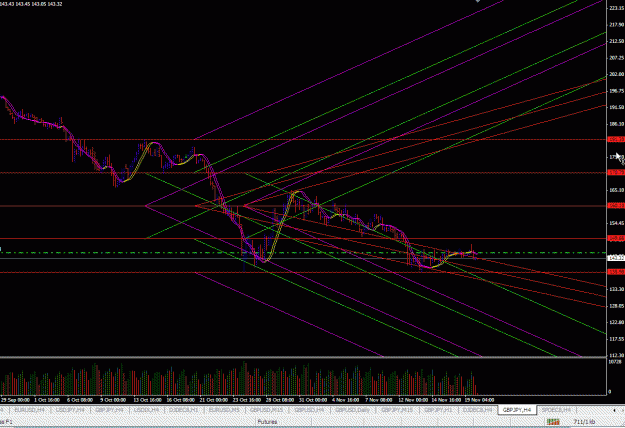This screenshot has width=625, height=428.
Task: Select the GBPUSD,M15 chart tab
Action: pyautogui.click(x=266, y=410)
